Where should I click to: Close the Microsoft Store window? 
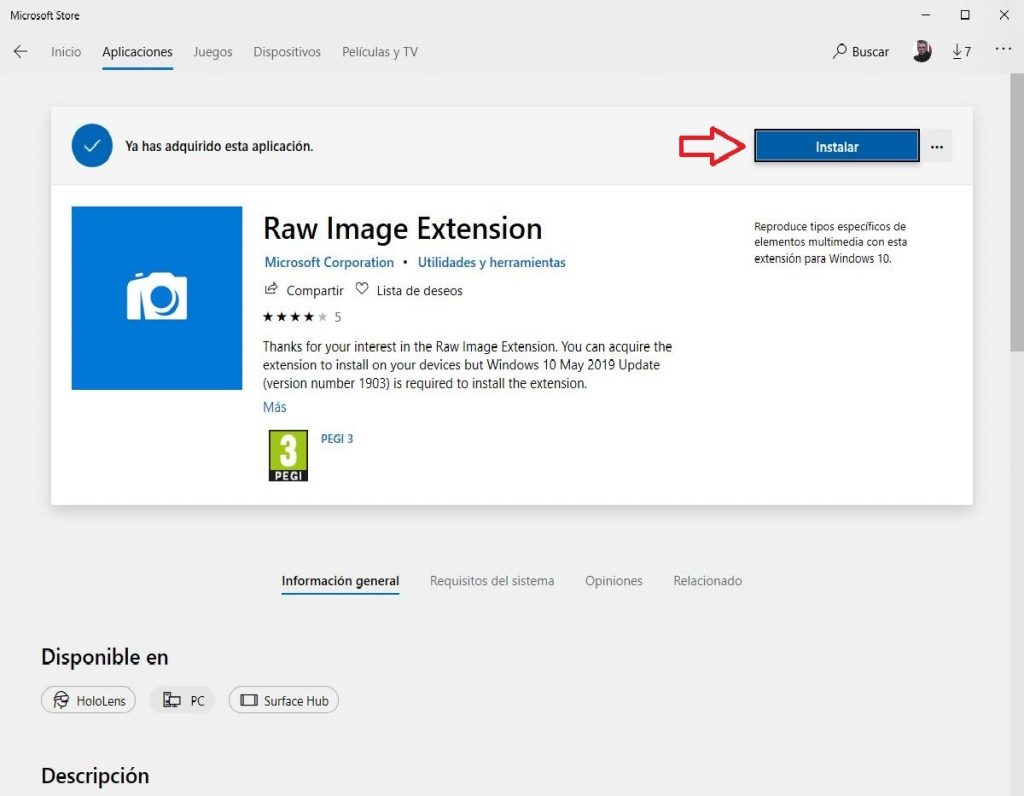[1004, 14]
